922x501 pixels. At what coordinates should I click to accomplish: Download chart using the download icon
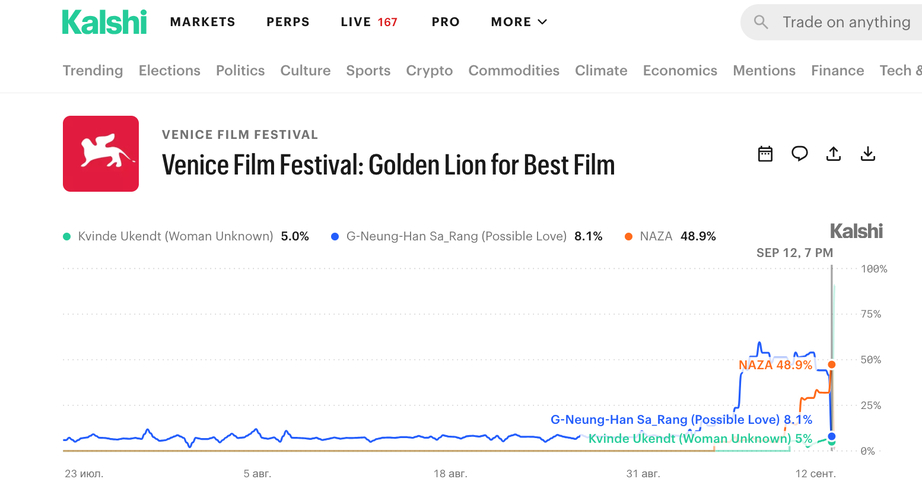coord(868,154)
